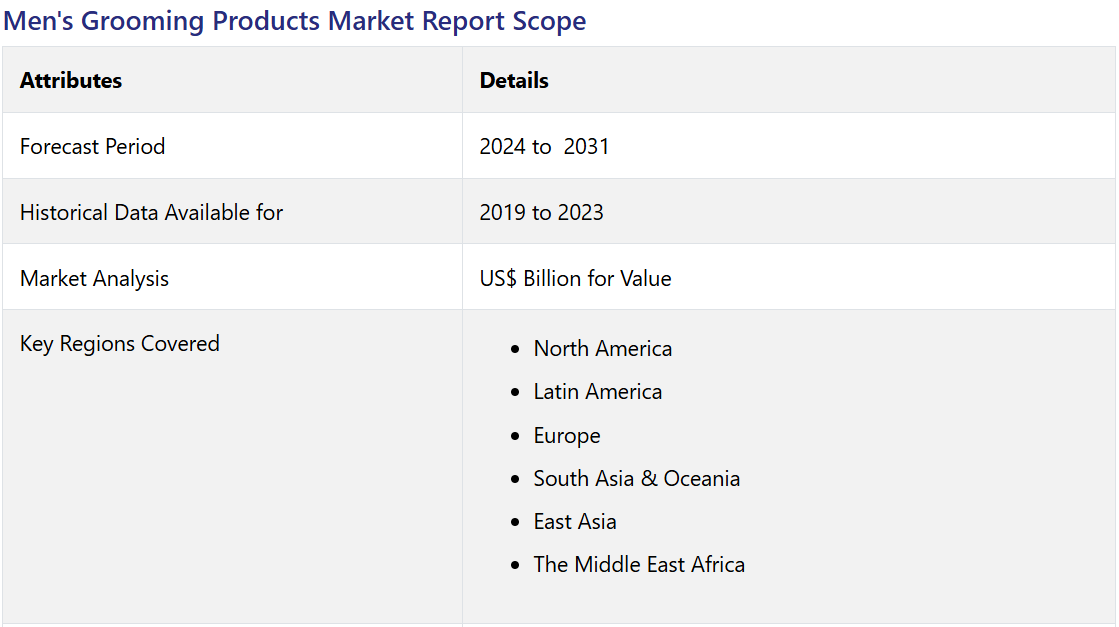Click the bullet point beside Europe
Viewport: 1119px width, 627px height.
coord(515,437)
